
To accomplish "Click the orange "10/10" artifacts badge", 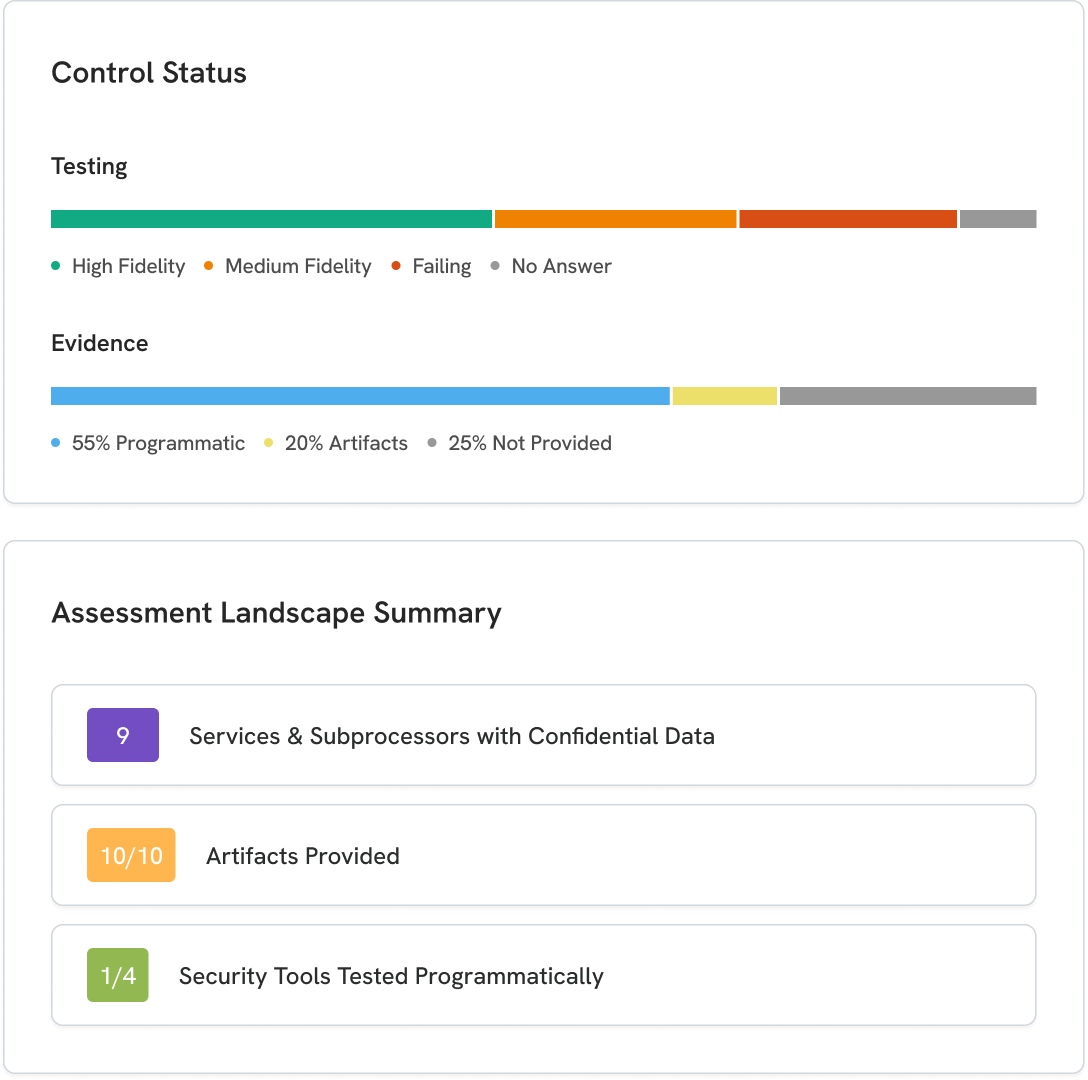I will (x=131, y=854).
